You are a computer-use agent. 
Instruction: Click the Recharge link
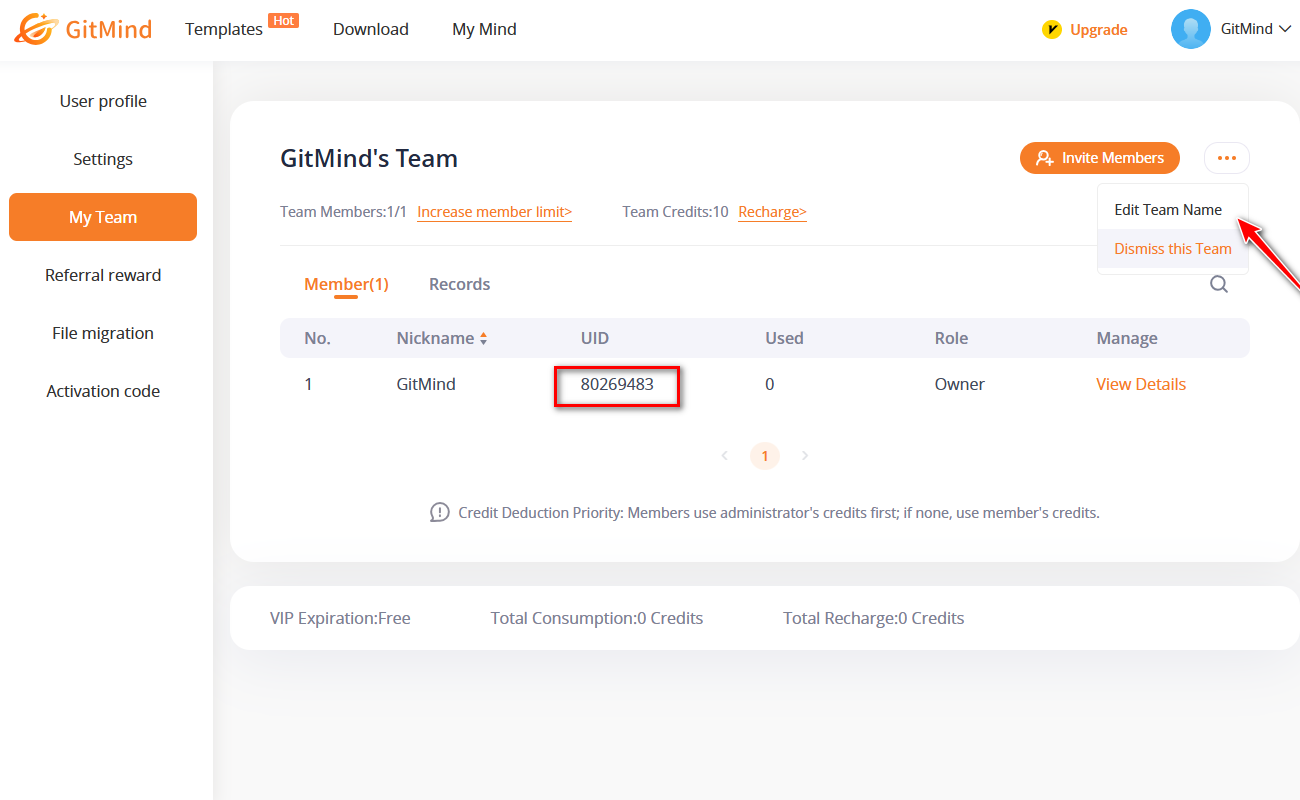click(x=772, y=212)
